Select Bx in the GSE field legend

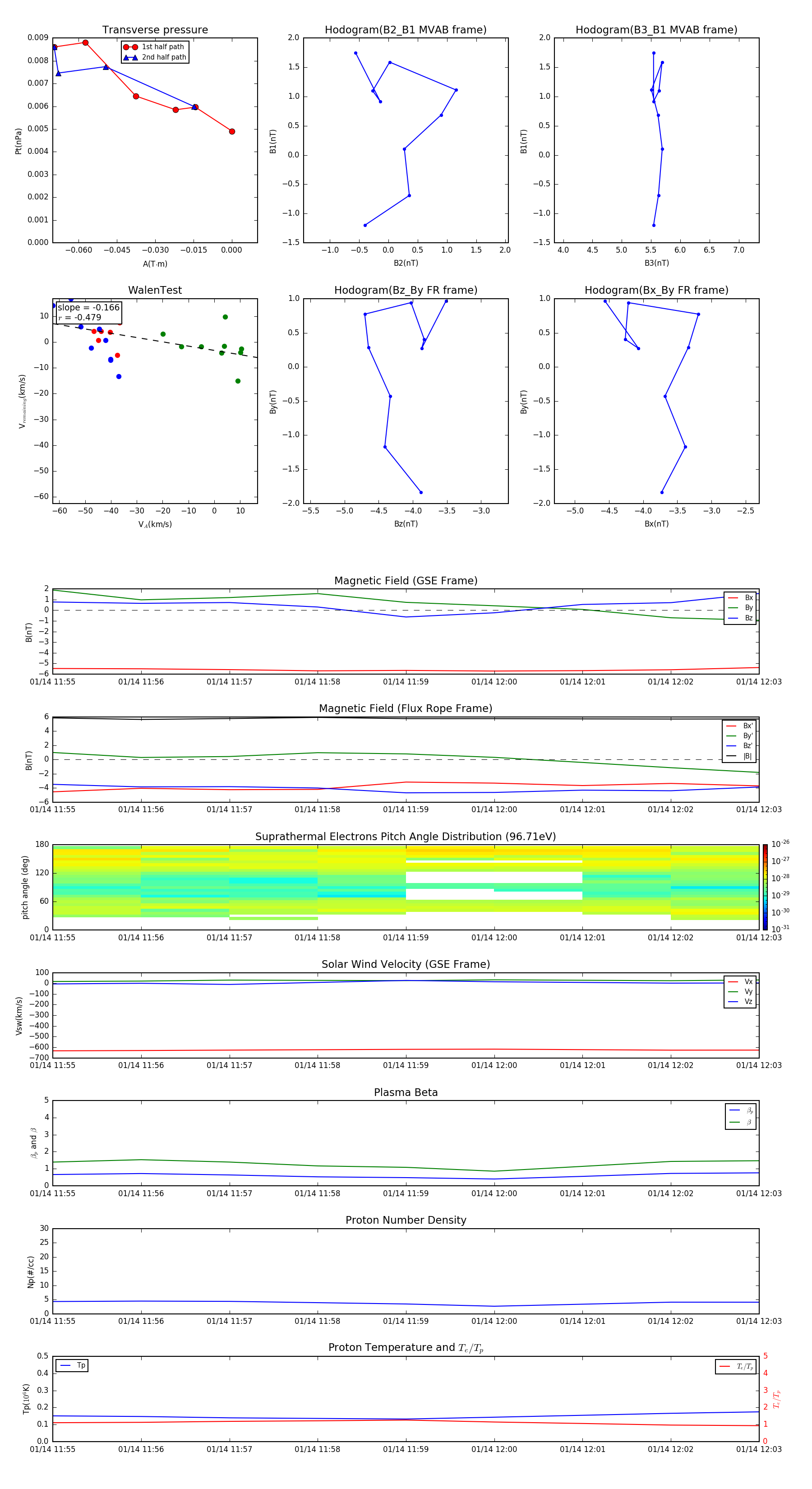tap(740, 598)
